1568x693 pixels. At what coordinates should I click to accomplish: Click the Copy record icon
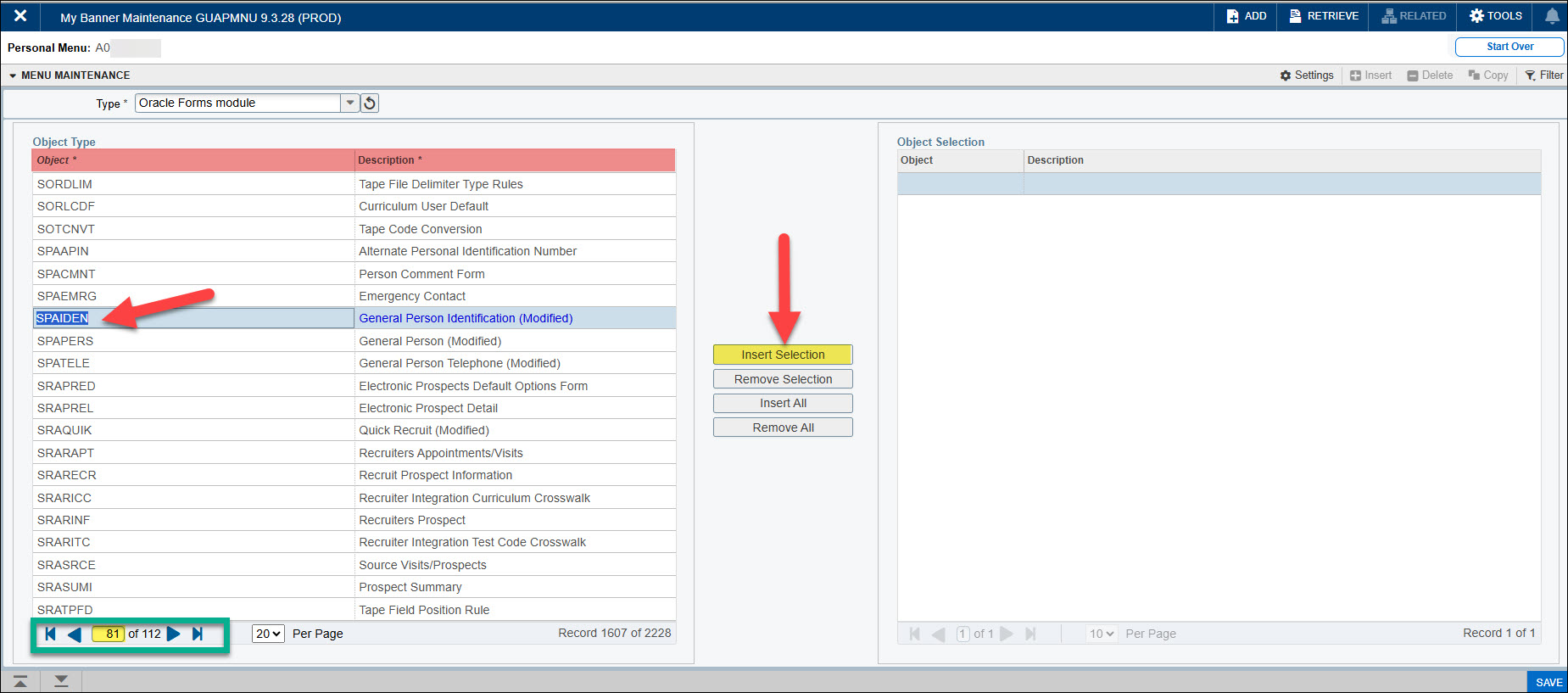1488,75
